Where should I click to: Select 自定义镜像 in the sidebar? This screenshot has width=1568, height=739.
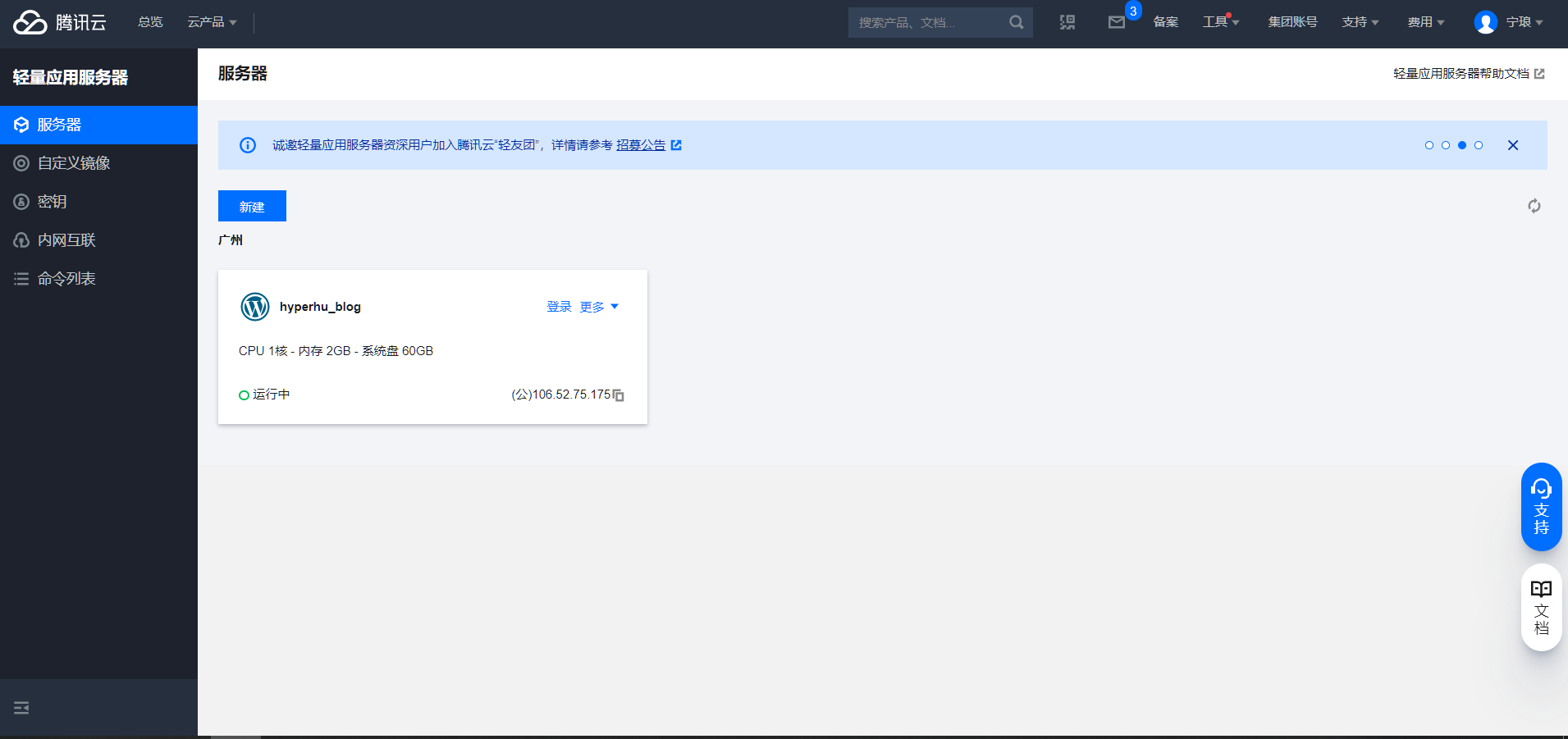pyautogui.click(x=98, y=163)
